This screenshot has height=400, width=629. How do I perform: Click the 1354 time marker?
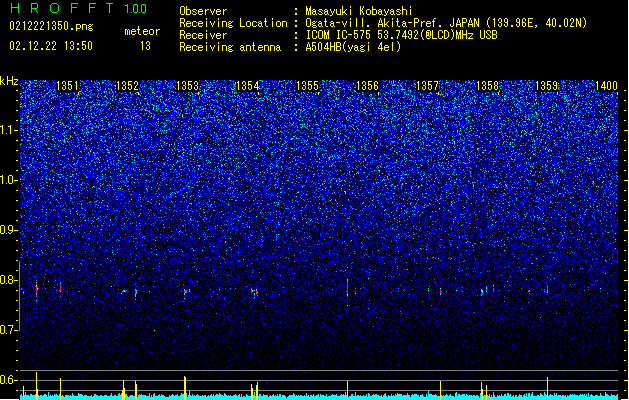[248, 86]
